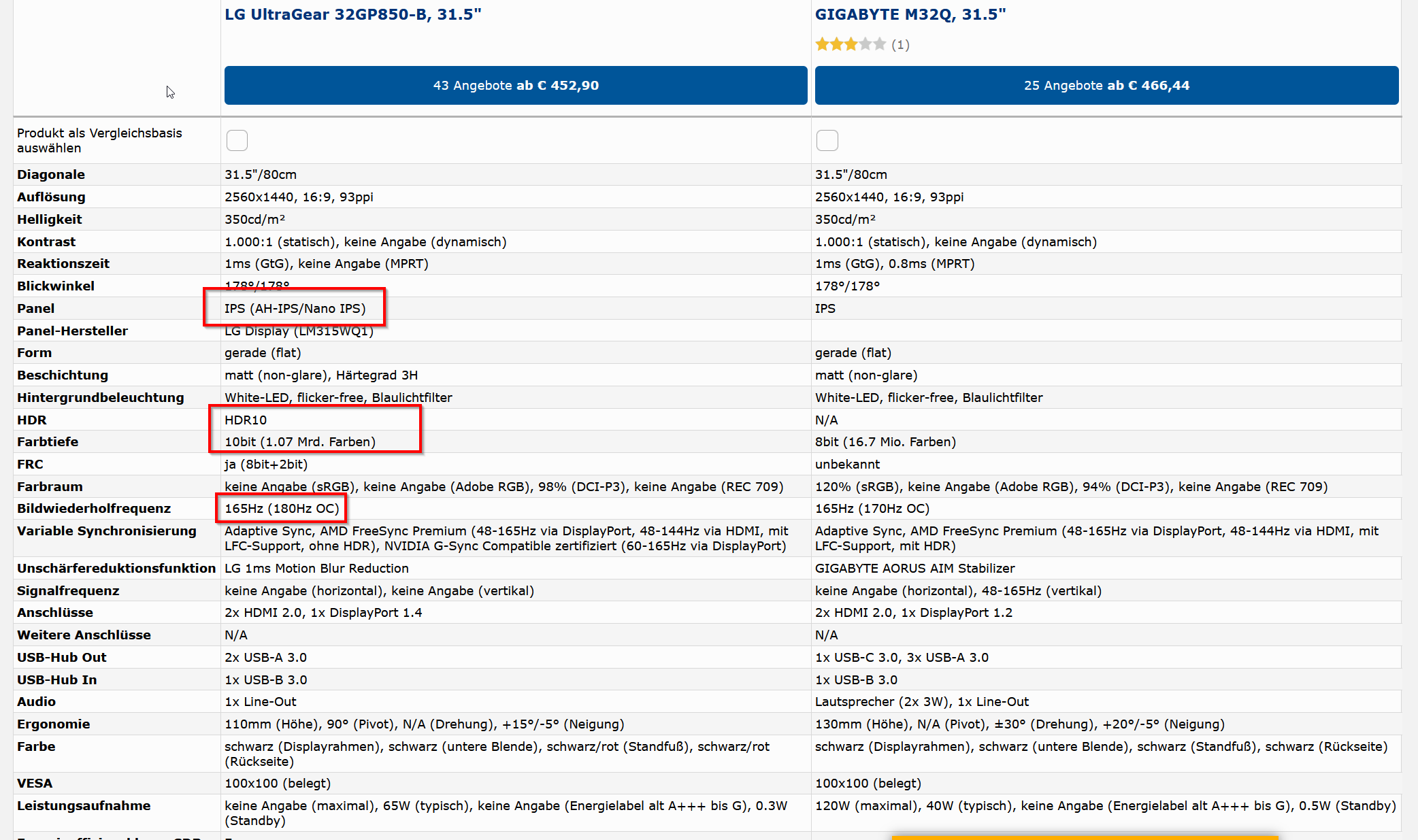The width and height of the screenshot is (1418, 840).
Task: Click the yellow bar at bottom edge
Action: click(x=1085, y=837)
